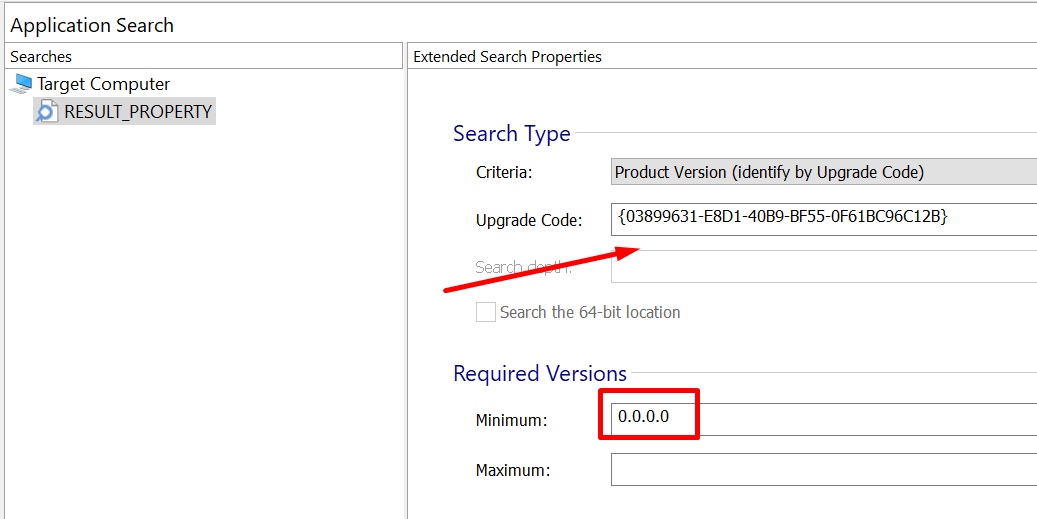
Task: Click the 'Minimum:' label
Action: 511,421
